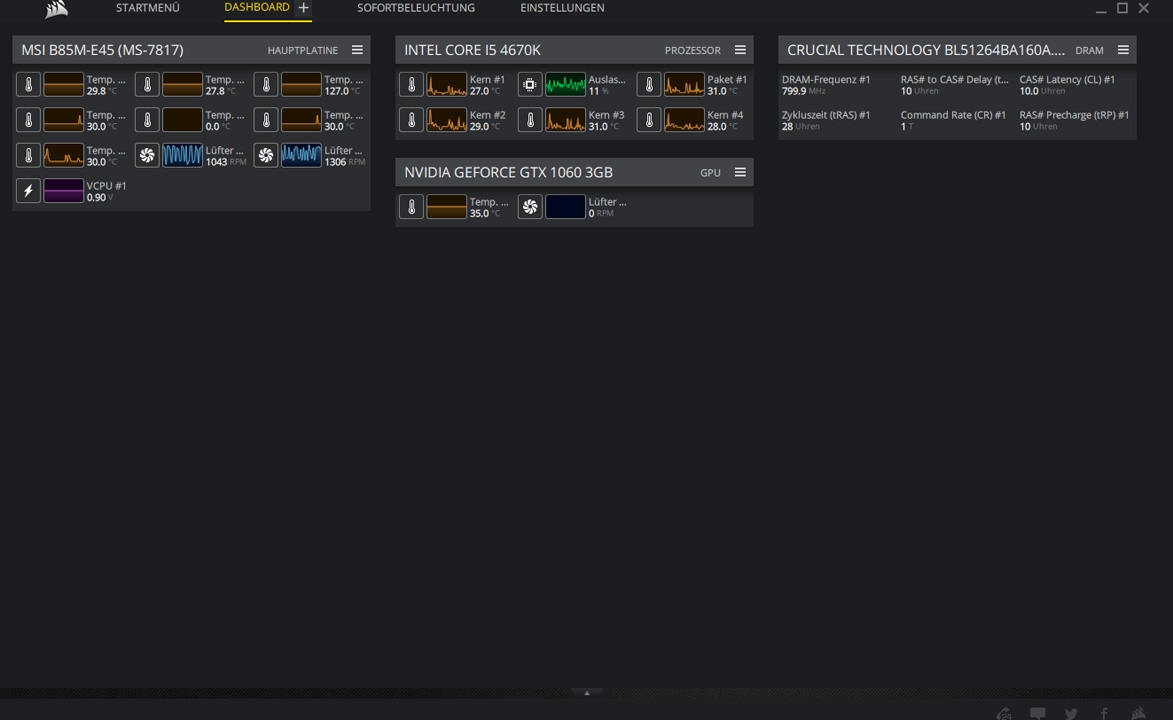Click the MSI B85M-E45 (MS-7817) panel title
1173x720 pixels.
coord(102,50)
